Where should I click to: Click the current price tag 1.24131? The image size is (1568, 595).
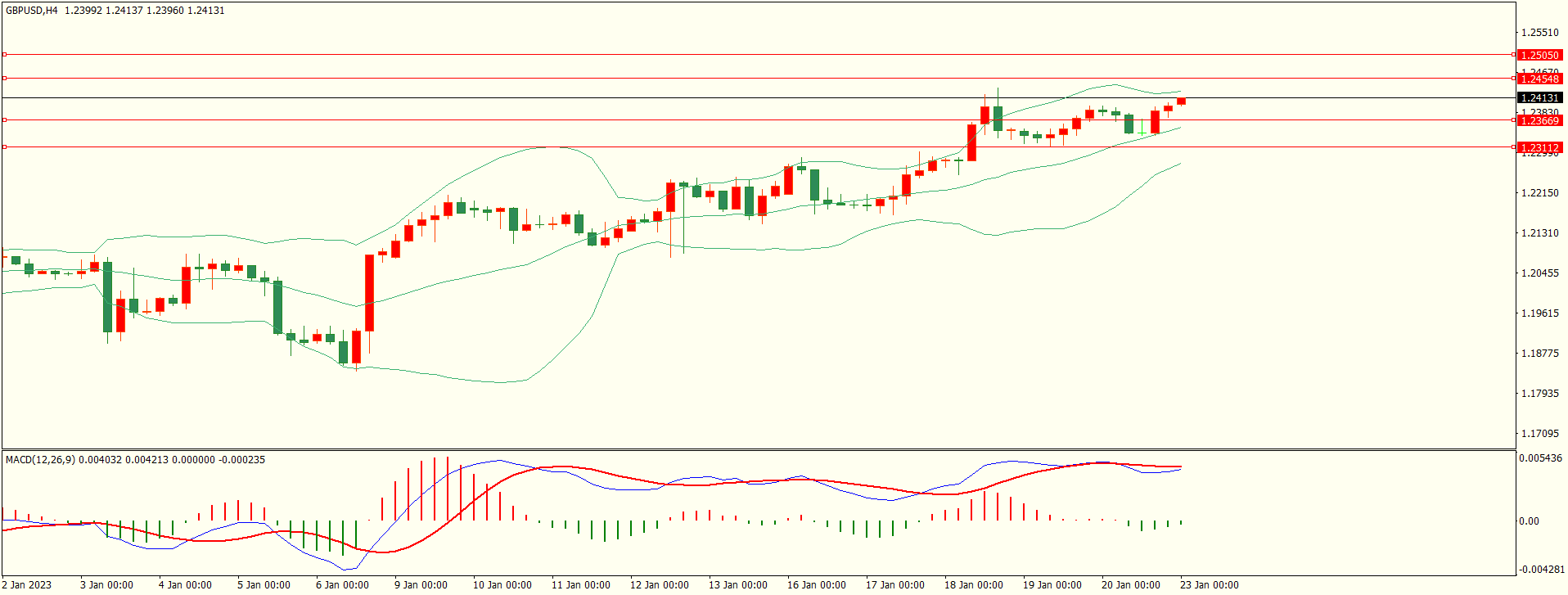tap(1539, 97)
